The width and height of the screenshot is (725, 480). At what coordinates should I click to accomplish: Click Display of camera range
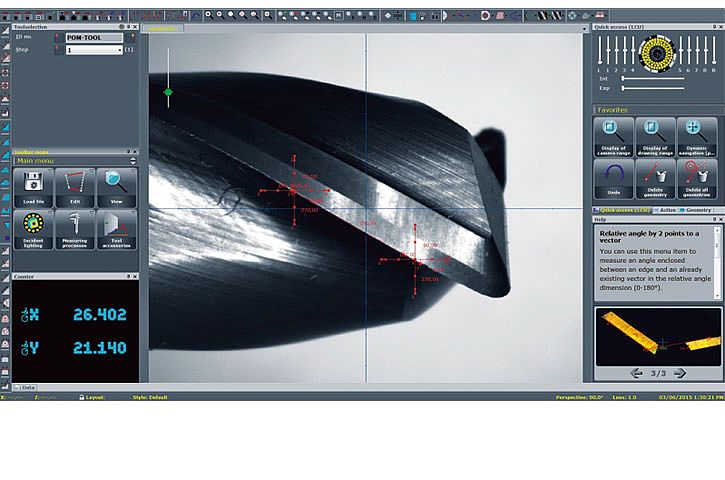coord(614,137)
